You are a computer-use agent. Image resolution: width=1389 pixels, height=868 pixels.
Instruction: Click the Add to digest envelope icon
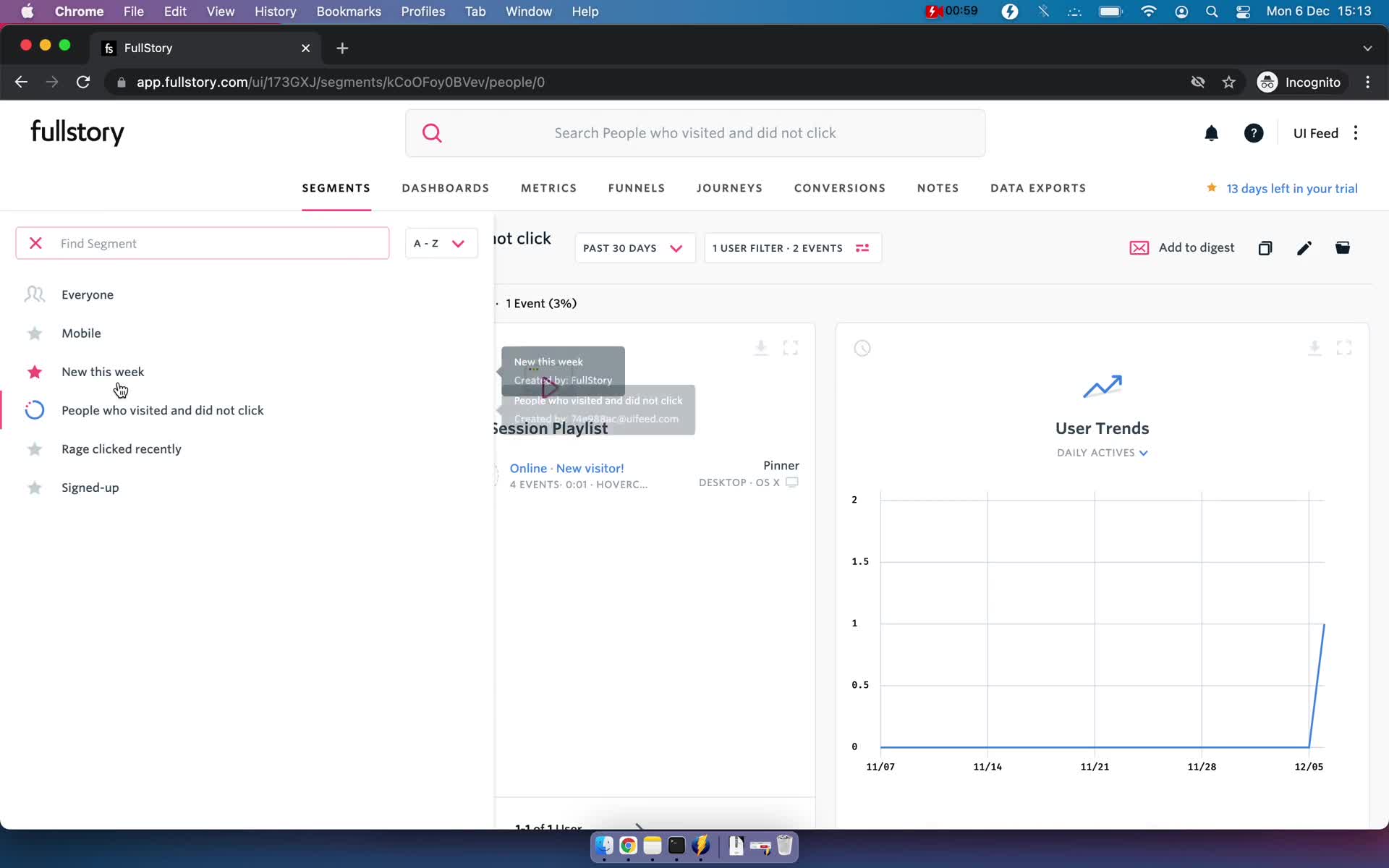(1139, 248)
